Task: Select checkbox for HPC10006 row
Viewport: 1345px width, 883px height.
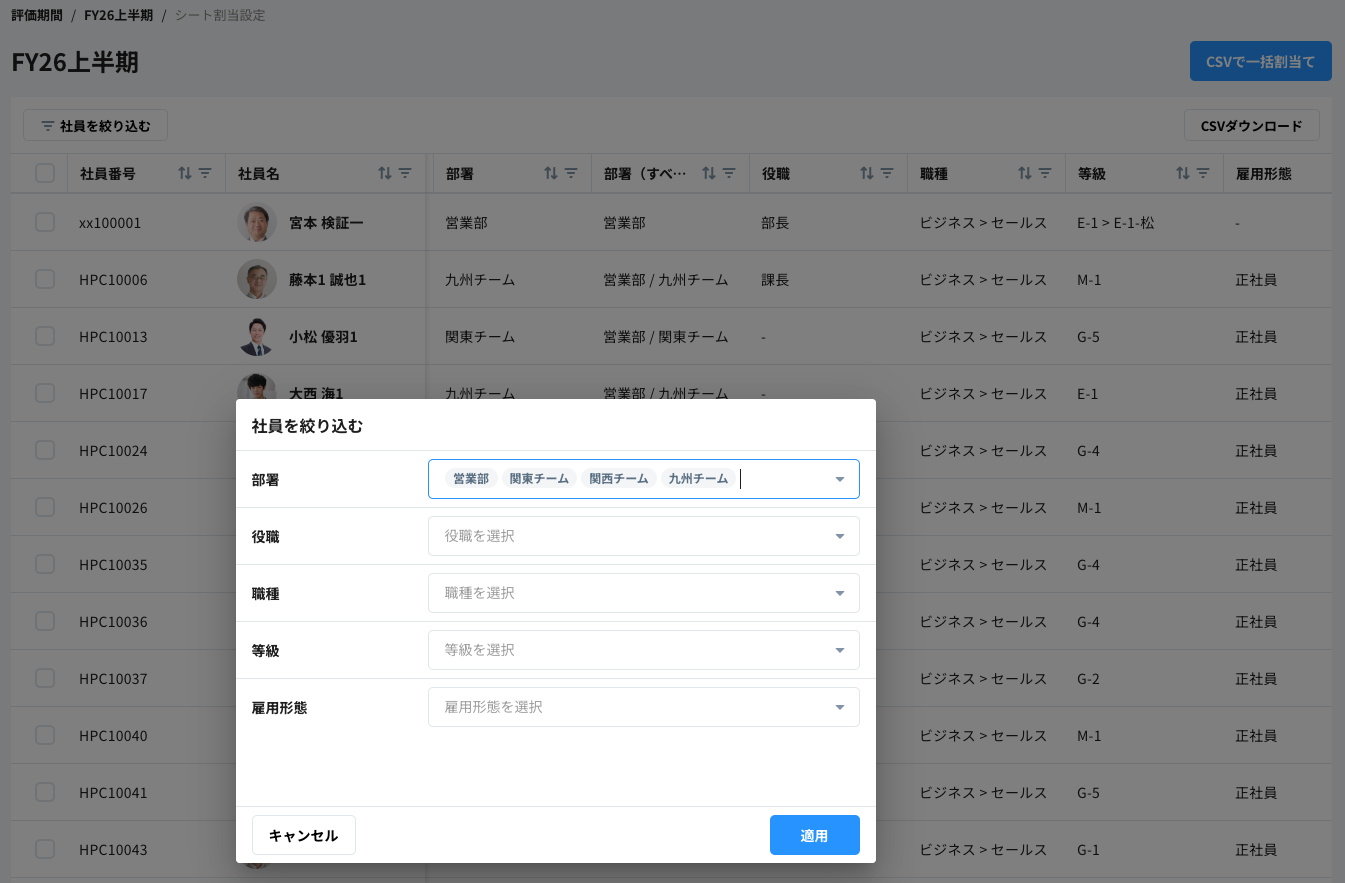Action: point(45,279)
